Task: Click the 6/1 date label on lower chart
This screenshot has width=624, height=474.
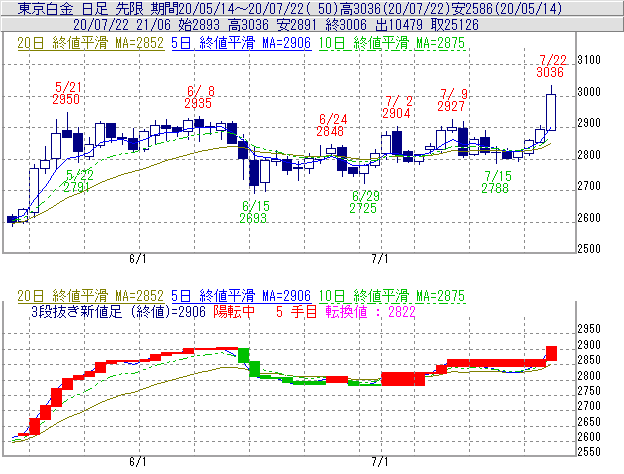Action: (x=138, y=462)
